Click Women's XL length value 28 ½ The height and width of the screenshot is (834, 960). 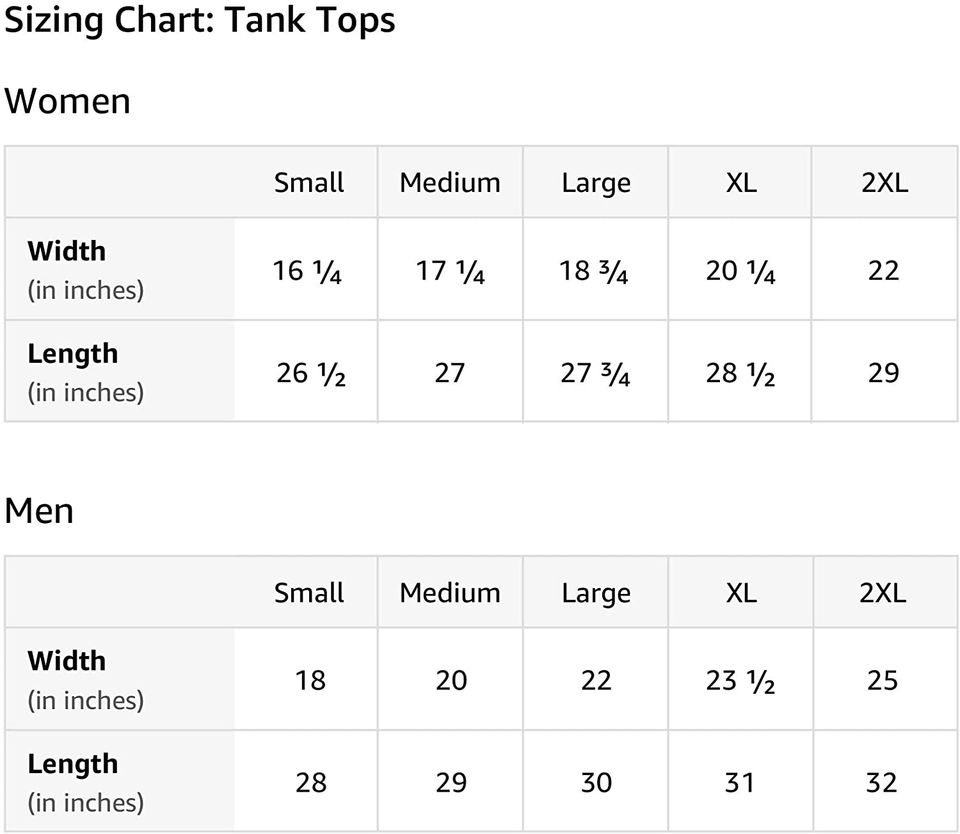[x=740, y=373]
